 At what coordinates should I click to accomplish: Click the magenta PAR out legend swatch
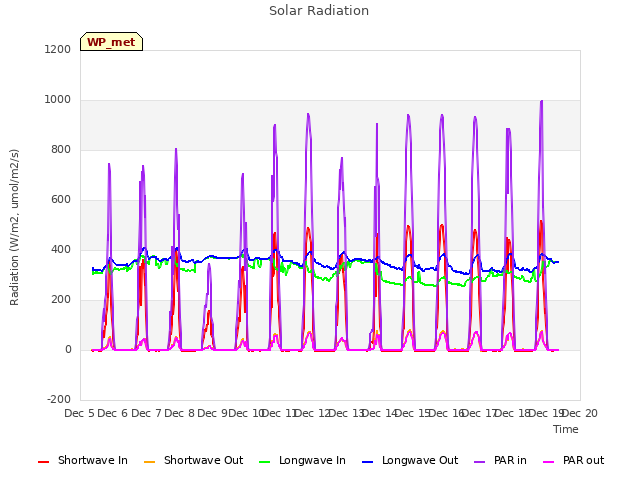[549, 462]
